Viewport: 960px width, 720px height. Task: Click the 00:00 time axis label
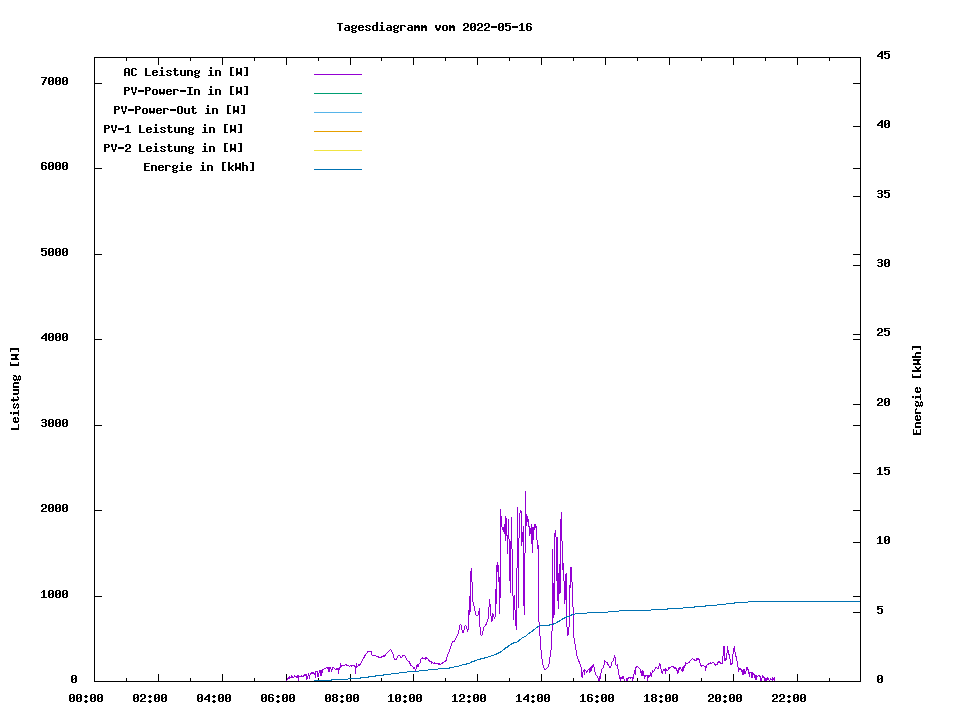[86, 698]
